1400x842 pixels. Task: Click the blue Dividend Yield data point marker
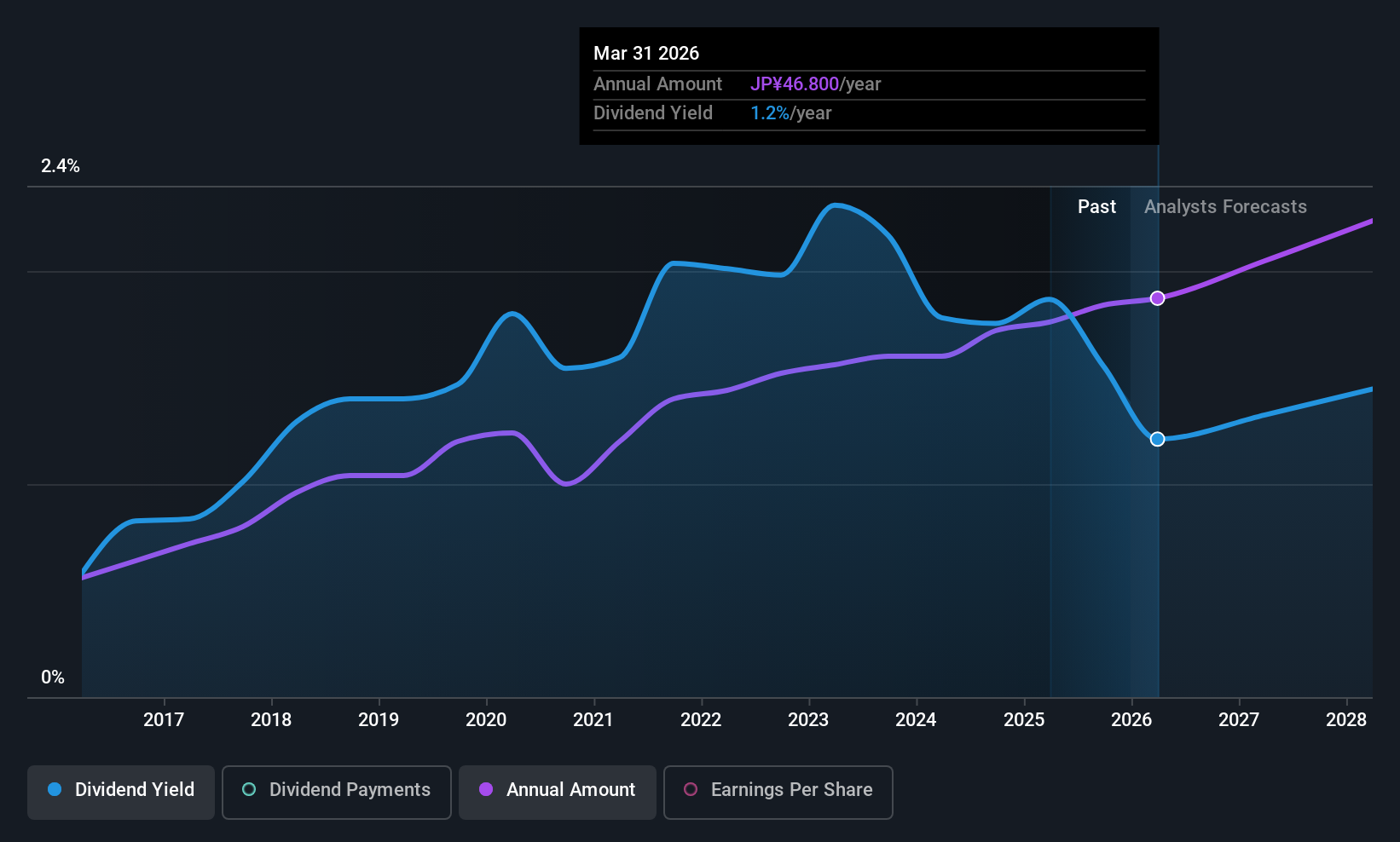(1157, 439)
